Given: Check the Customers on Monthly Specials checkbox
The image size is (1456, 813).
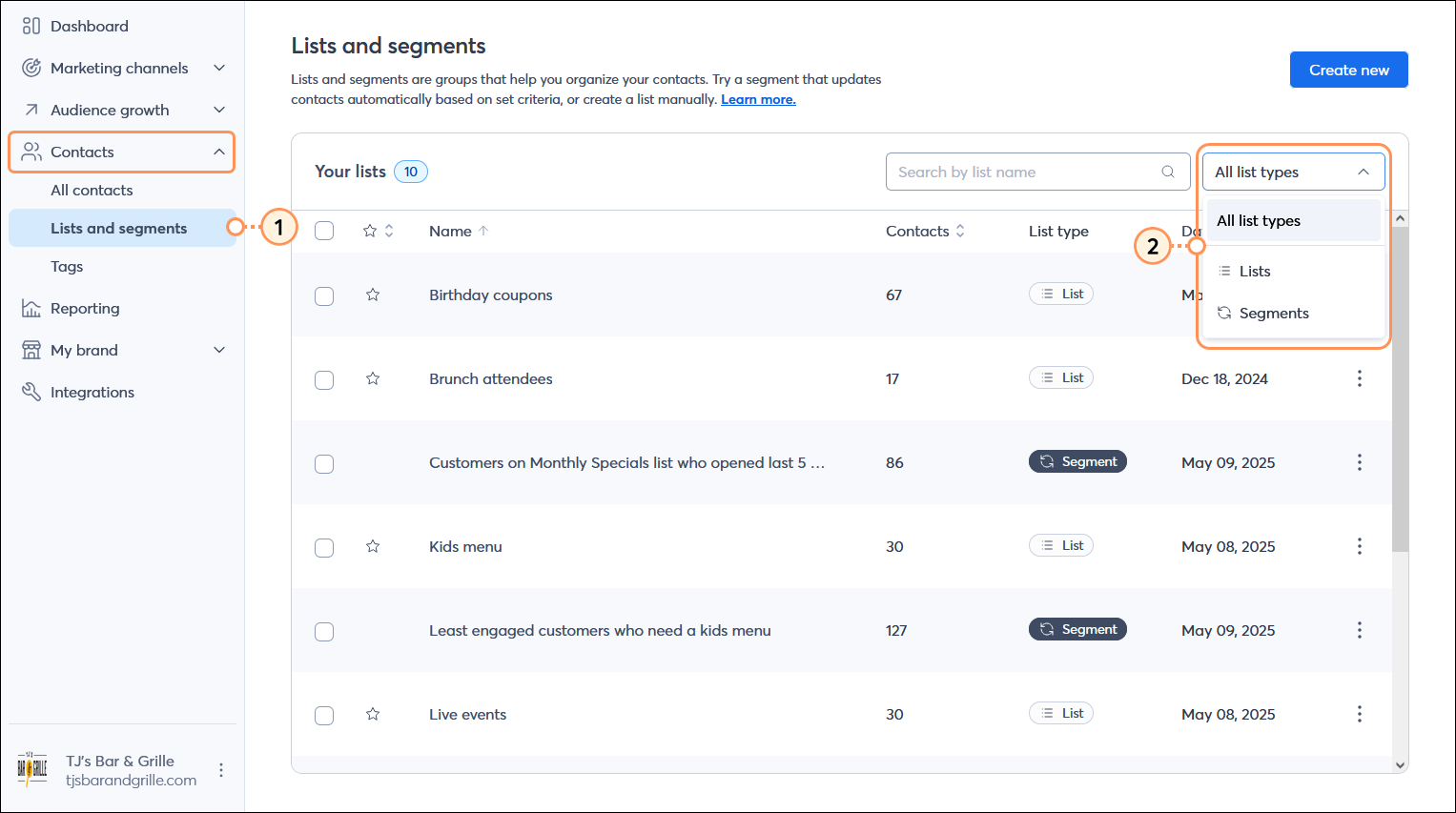Looking at the screenshot, I should (x=324, y=463).
